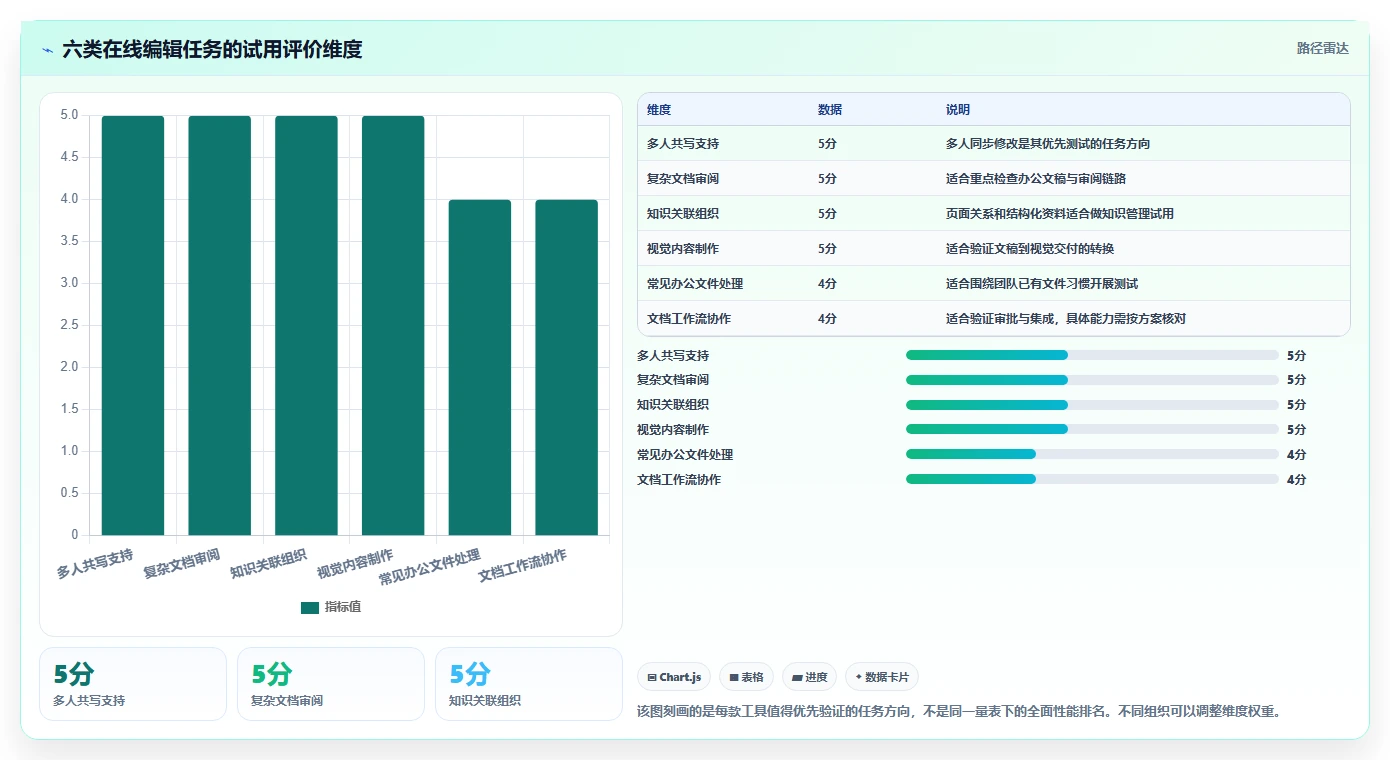Click the 数据 column header
This screenshot has height=760, width=1390.
pos(830,110)
